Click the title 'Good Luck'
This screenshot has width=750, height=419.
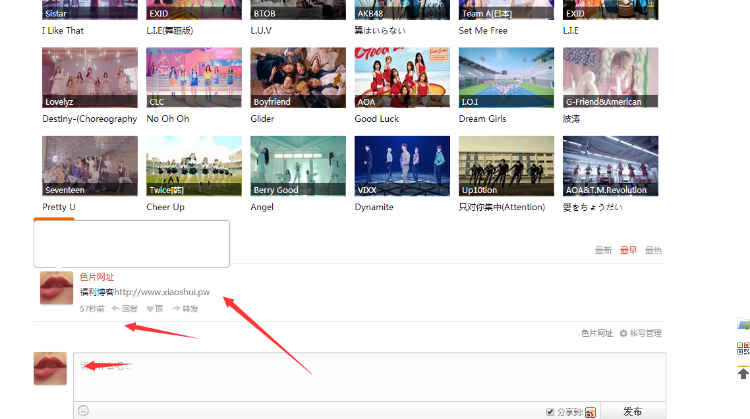point(377,119)
